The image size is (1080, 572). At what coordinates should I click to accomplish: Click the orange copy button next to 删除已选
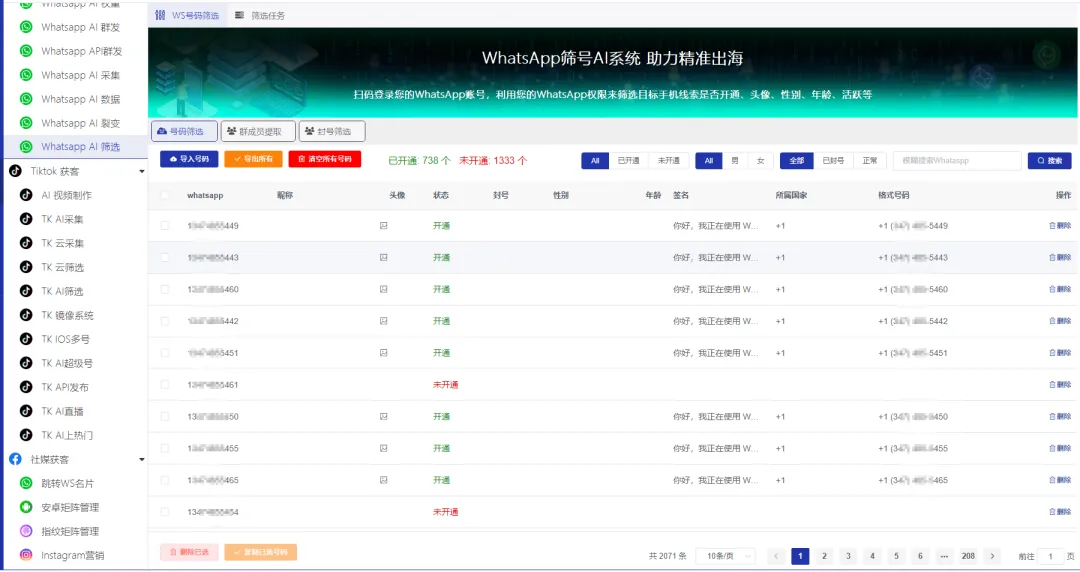point(260,552)
